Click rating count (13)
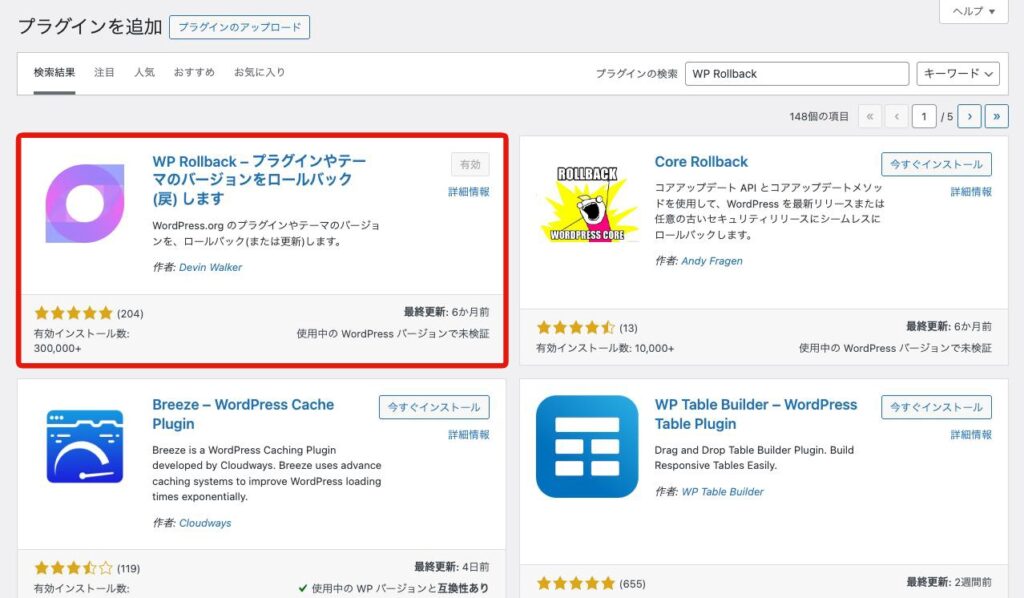The width and height of the screenshot is (1024, 598). 628,328
